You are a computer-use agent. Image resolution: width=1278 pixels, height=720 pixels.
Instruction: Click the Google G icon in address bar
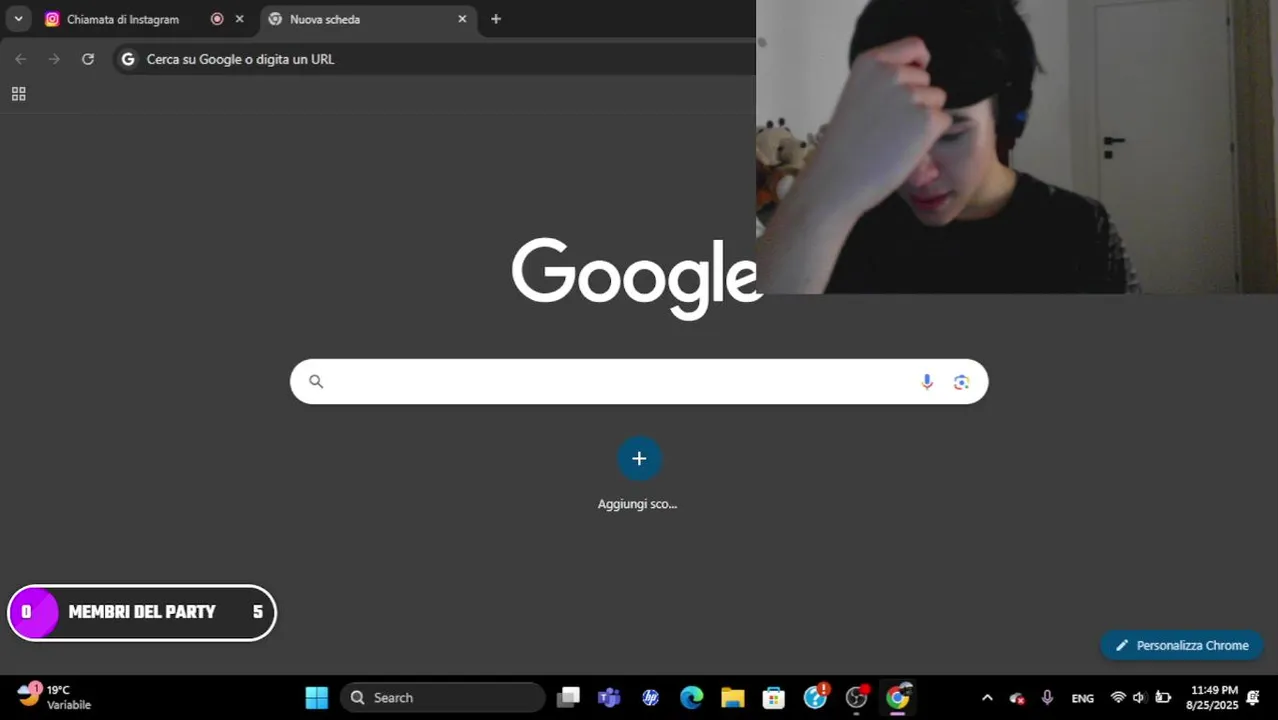click(128, 59)
